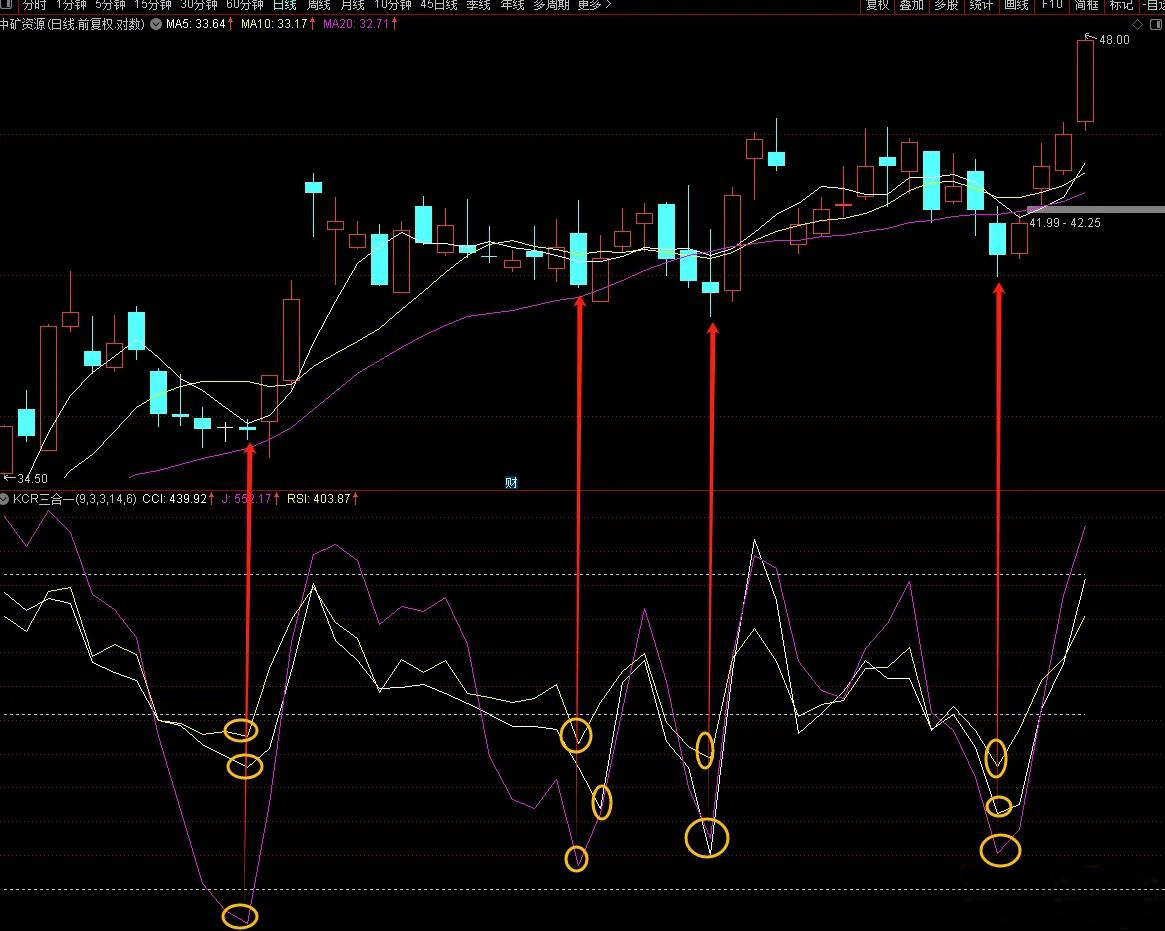
Task: Expand the dropdown next to 中矿资源 title
Action: (156, 24)
